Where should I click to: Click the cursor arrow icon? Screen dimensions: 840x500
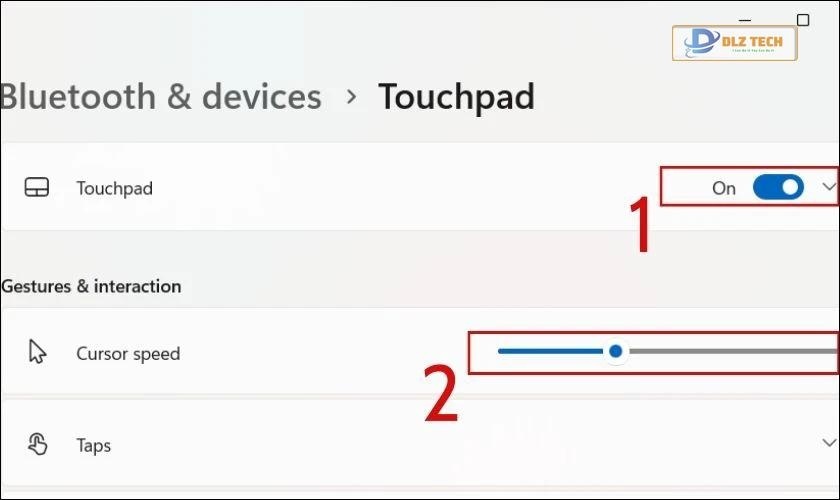click(38, 353)
